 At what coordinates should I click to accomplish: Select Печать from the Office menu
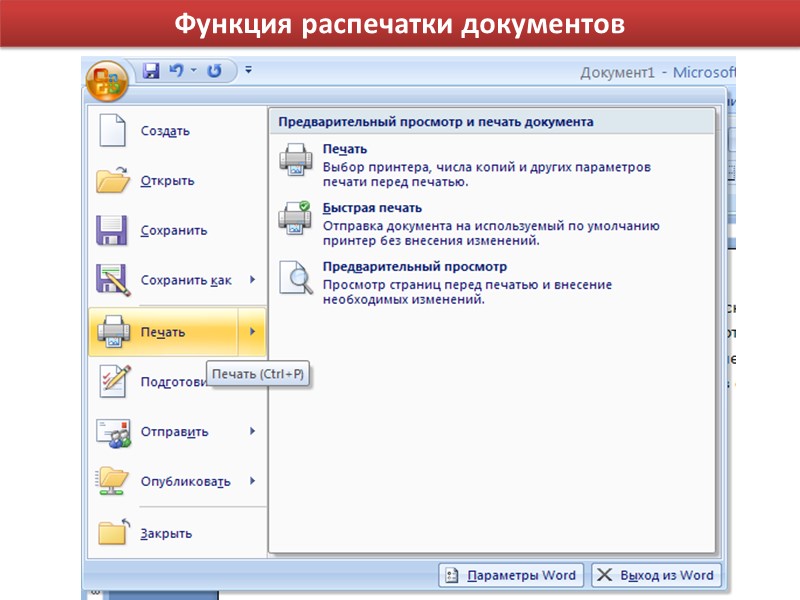pos(160,331)
